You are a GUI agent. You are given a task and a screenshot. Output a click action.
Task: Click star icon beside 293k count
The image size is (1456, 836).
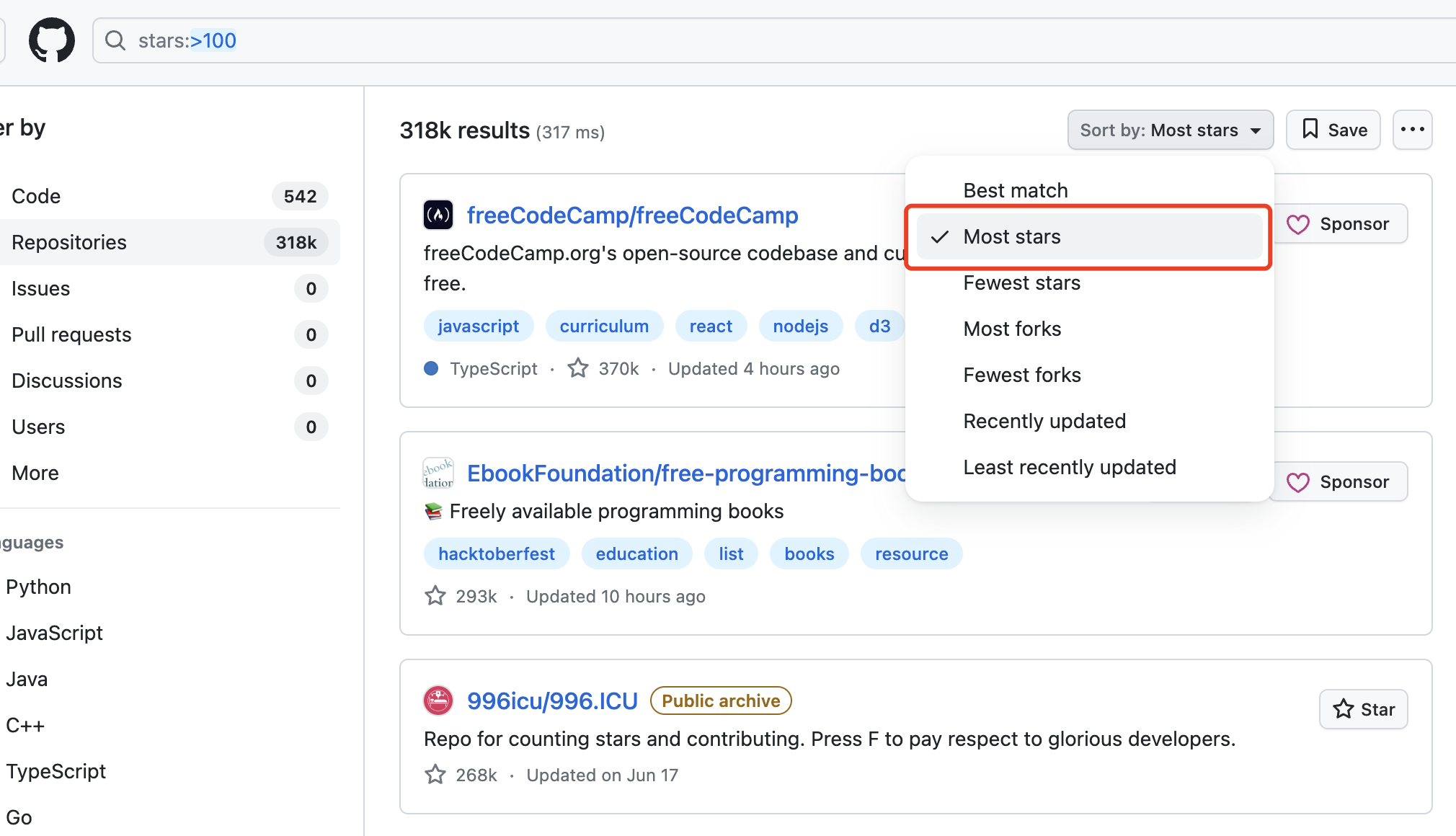point(435,596)
